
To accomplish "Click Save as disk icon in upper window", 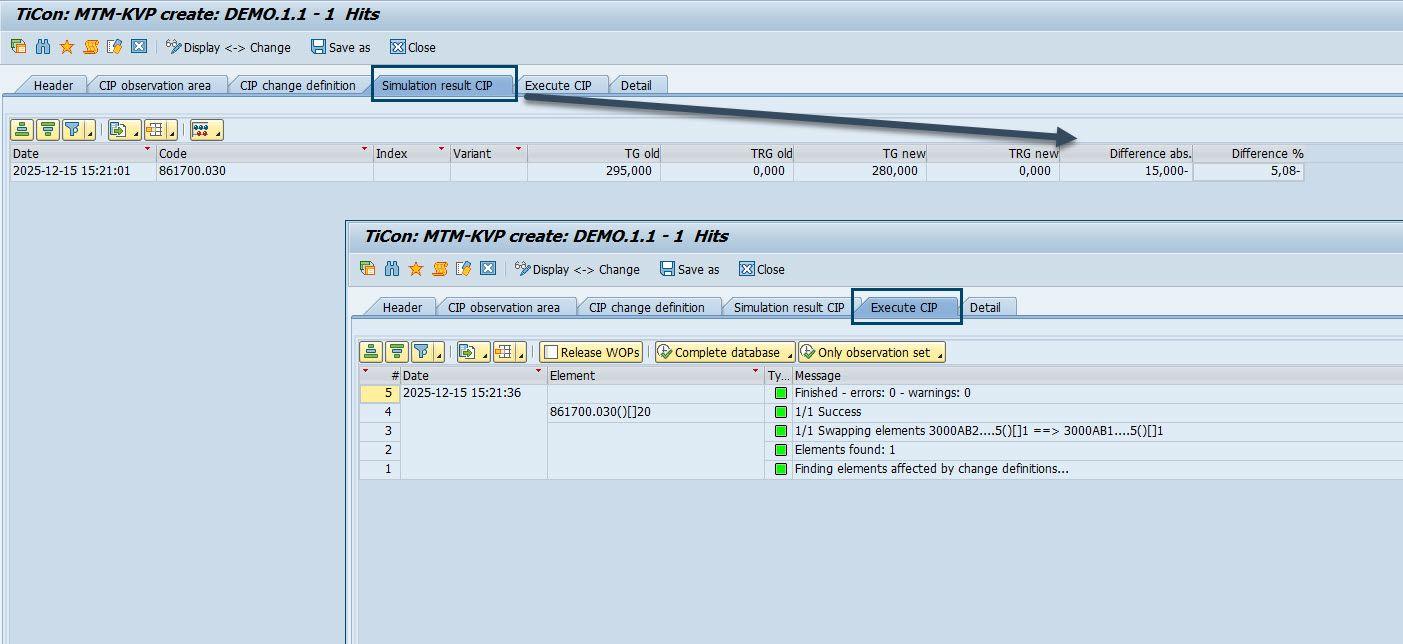I will pyautogui.click(x=318, y=47).
